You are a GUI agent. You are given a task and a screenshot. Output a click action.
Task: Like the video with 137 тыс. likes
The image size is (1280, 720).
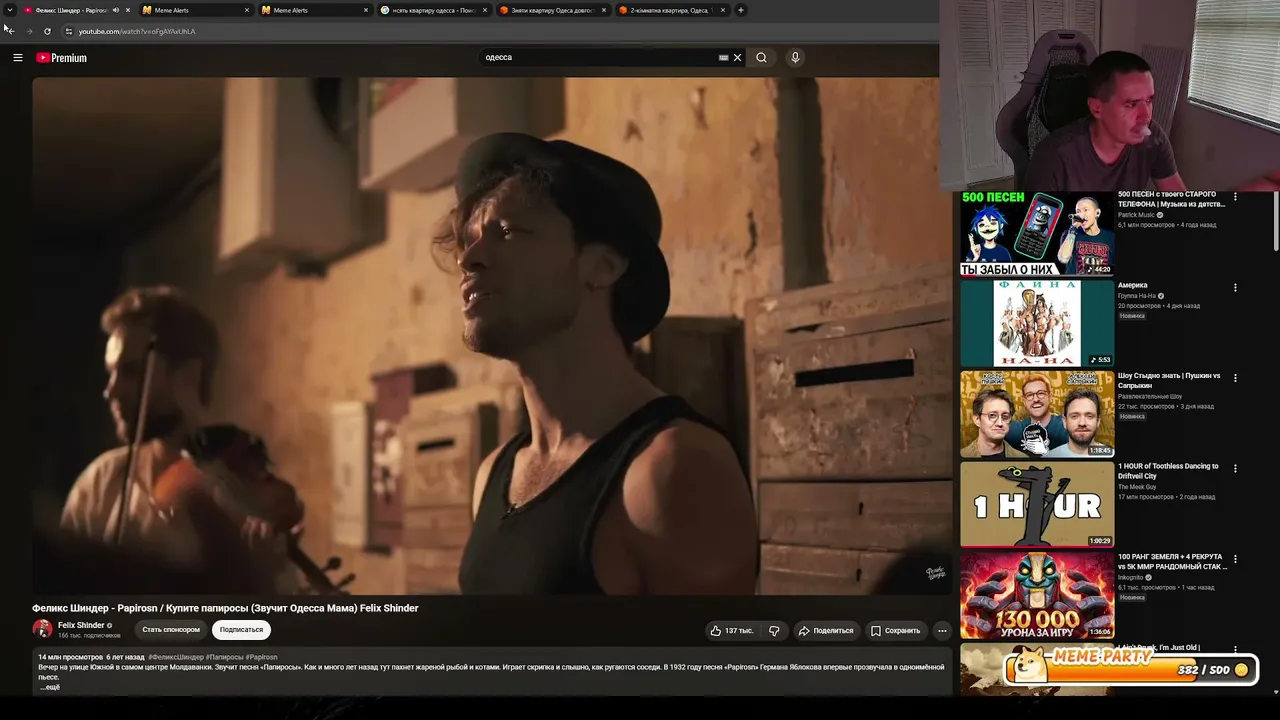tap(732, 631)
